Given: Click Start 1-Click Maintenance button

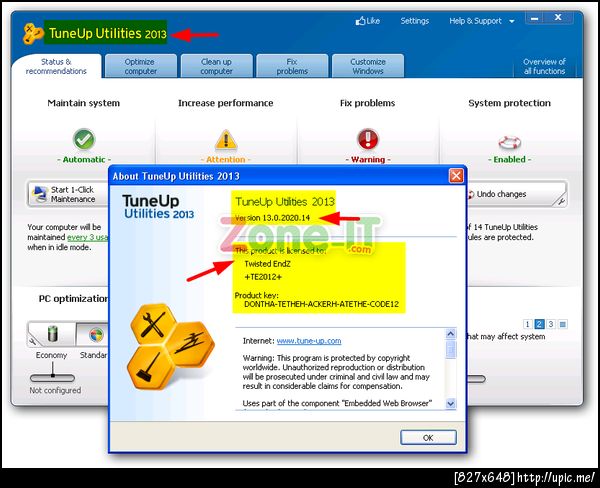Looking at the screenshot, I should click(68, 194).
